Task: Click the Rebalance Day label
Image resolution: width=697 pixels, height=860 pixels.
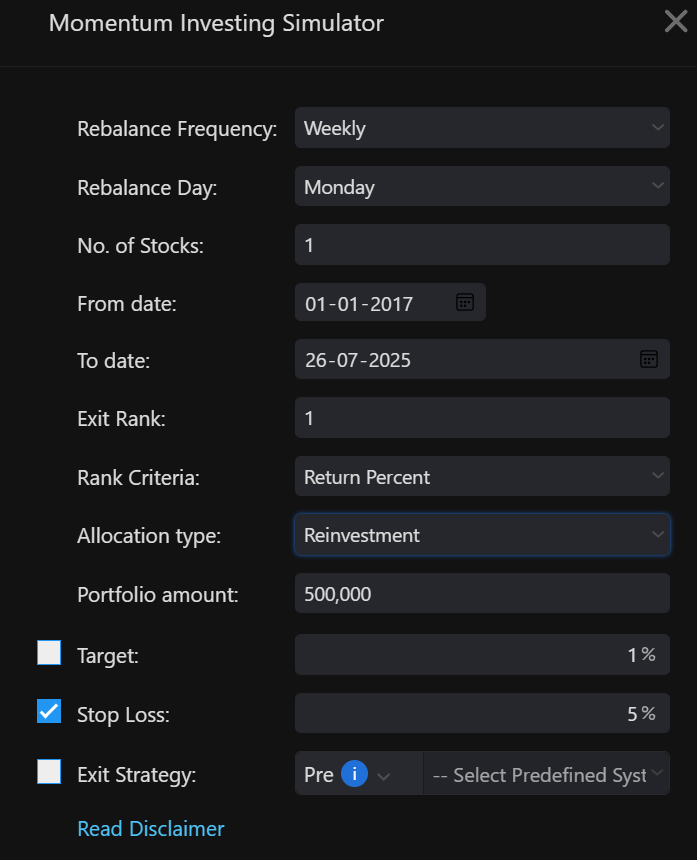Action: pos(147,188)
